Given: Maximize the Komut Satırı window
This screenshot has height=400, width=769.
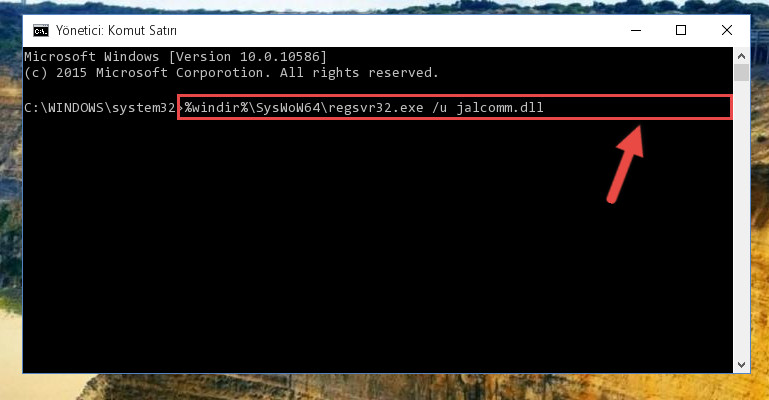Looking at the screenshot, I should pos(681,30).
